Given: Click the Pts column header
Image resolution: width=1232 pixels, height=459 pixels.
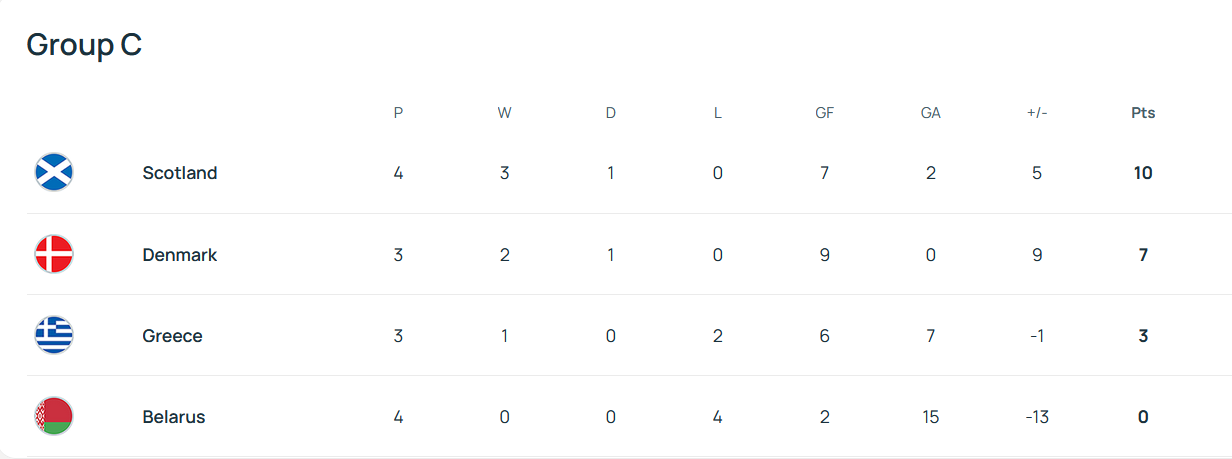Looking at the screenshot, I should point(1143,113).
